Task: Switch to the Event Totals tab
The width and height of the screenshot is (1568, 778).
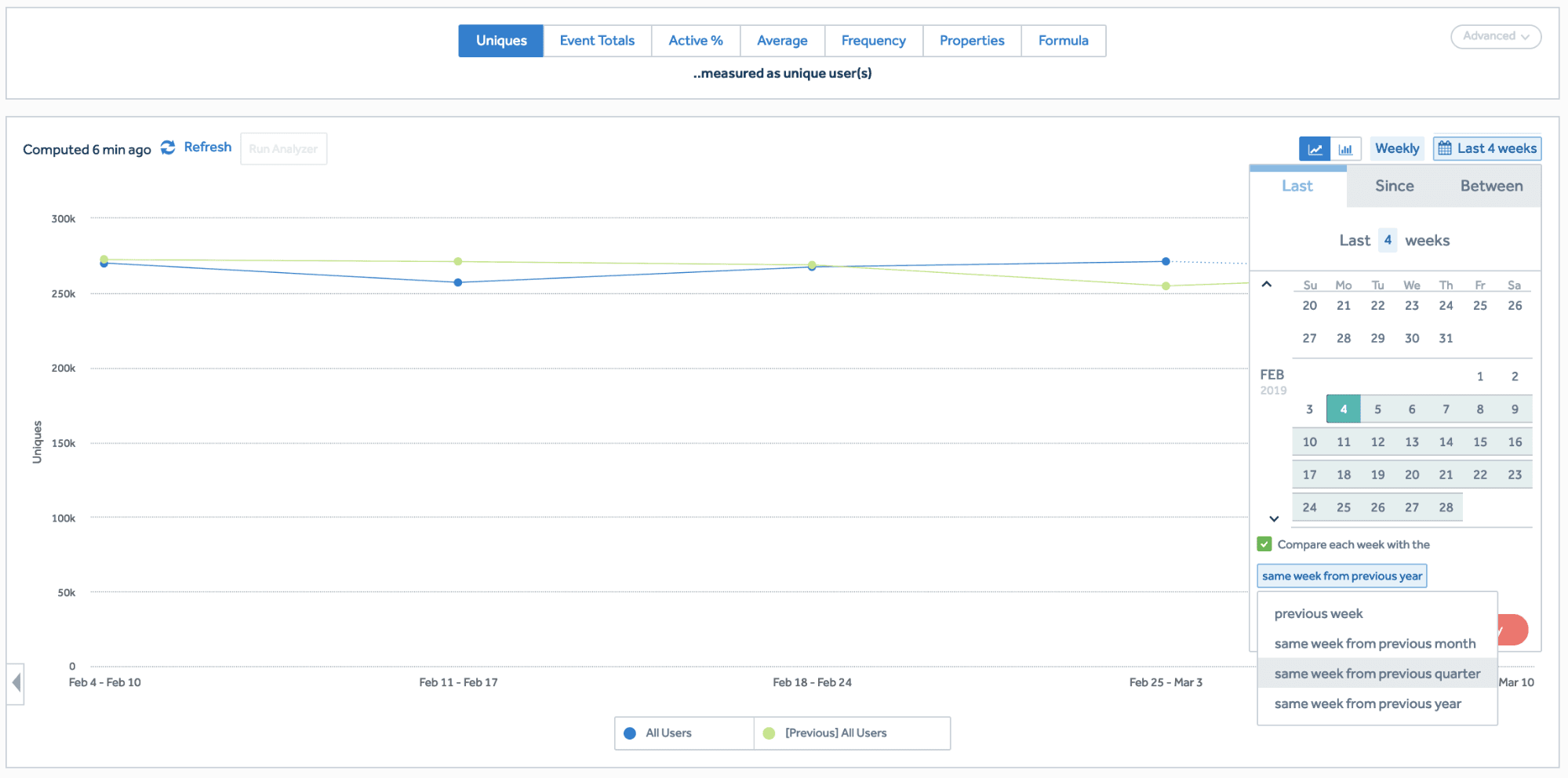Action: point(597,41)
